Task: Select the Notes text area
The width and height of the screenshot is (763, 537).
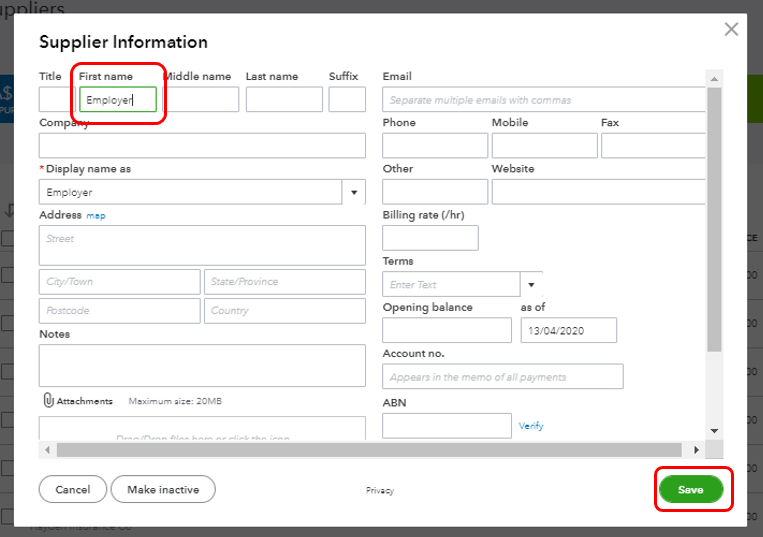Action: 202,366
